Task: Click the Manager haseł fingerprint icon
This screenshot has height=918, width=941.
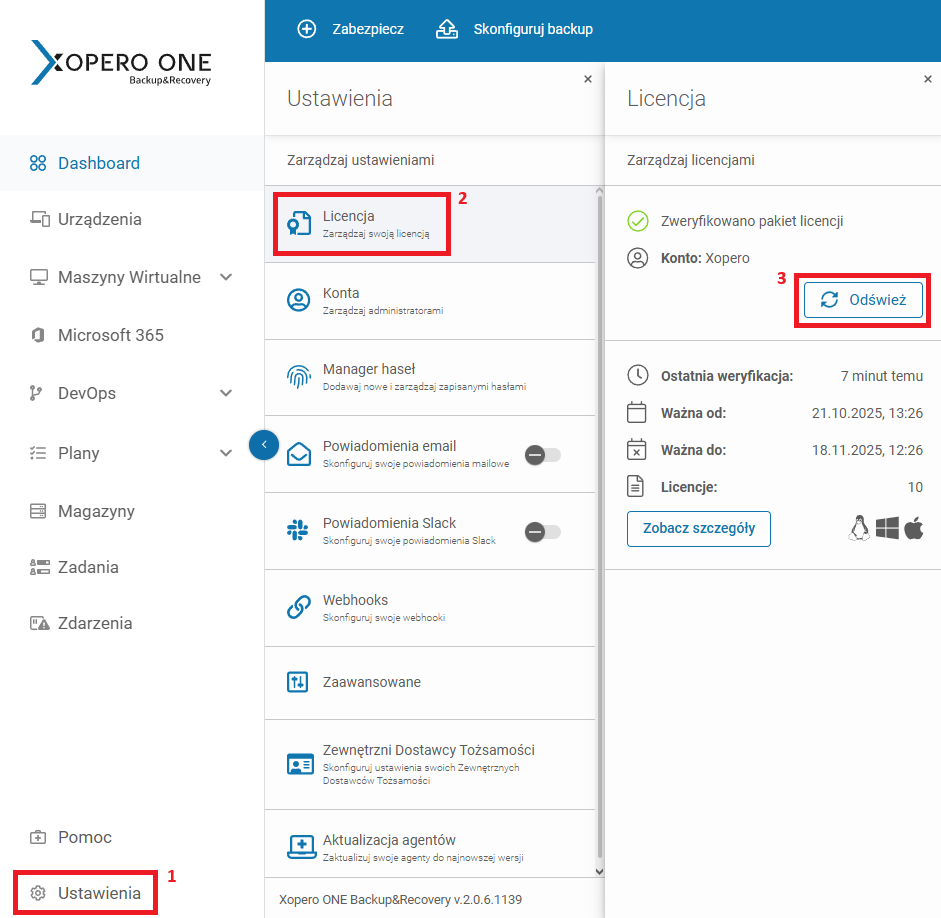Action: point(298,376)
